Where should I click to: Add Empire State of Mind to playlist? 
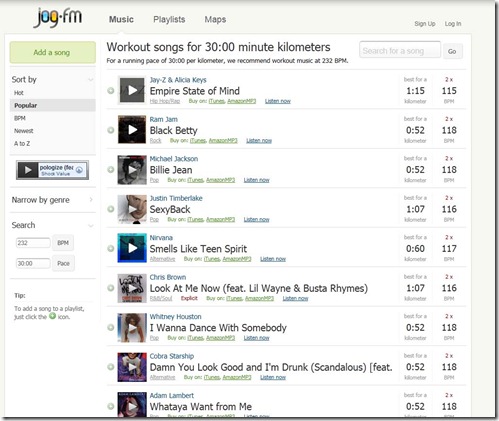[x=111, y=91]
